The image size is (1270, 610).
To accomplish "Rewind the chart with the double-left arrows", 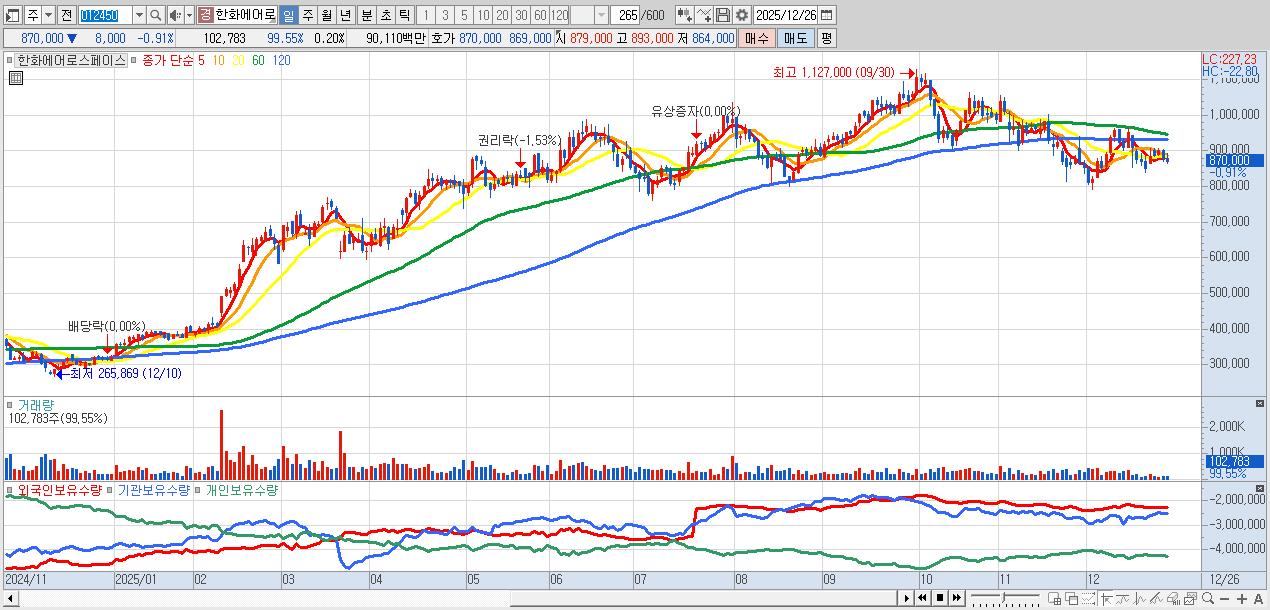I will 922,598.
